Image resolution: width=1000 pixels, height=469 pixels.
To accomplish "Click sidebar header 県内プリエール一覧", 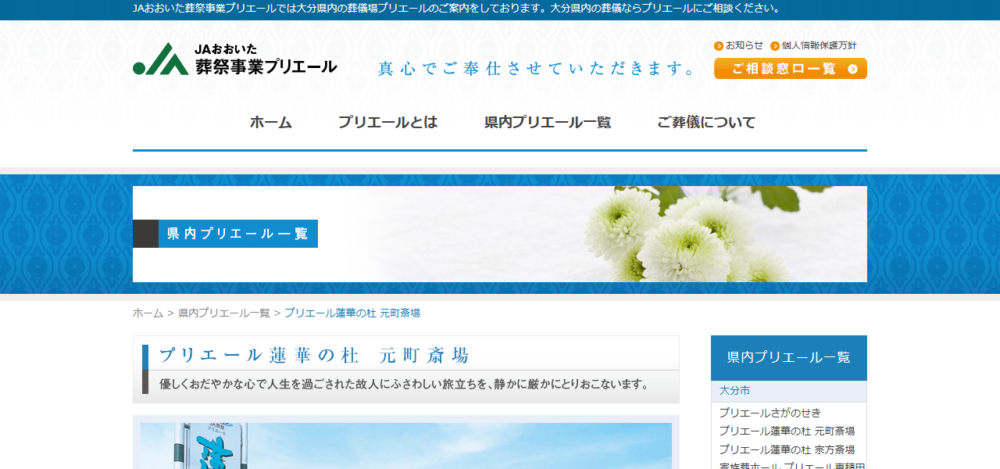I will click(789, 358).
